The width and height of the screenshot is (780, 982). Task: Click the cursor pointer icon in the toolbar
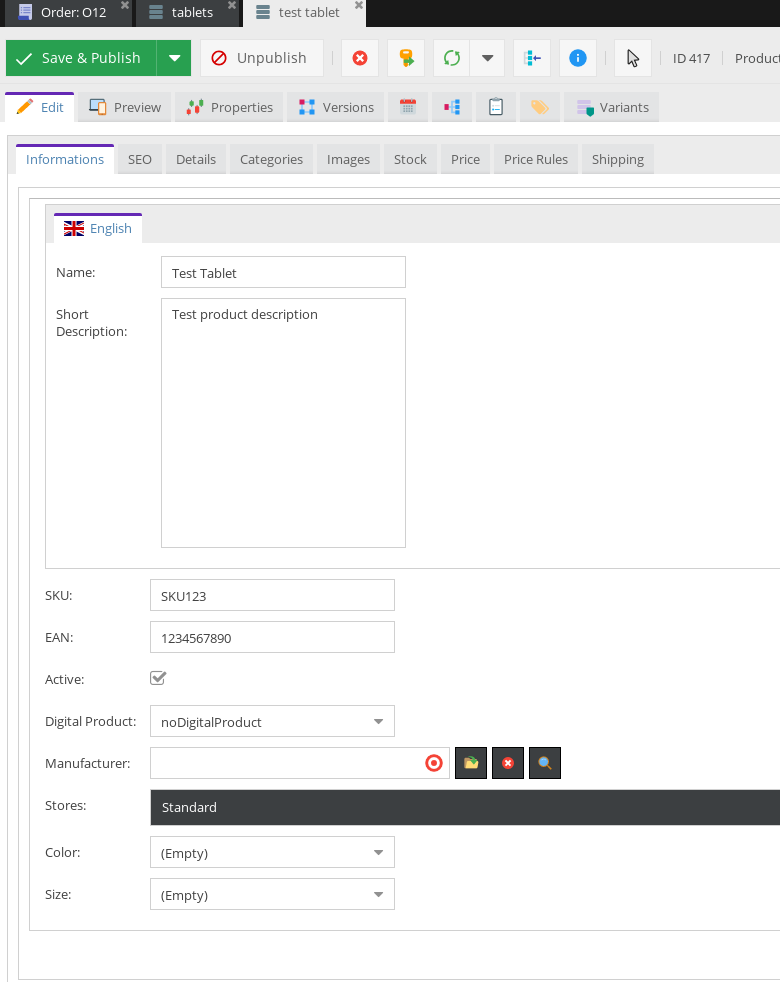click(633, 58)
